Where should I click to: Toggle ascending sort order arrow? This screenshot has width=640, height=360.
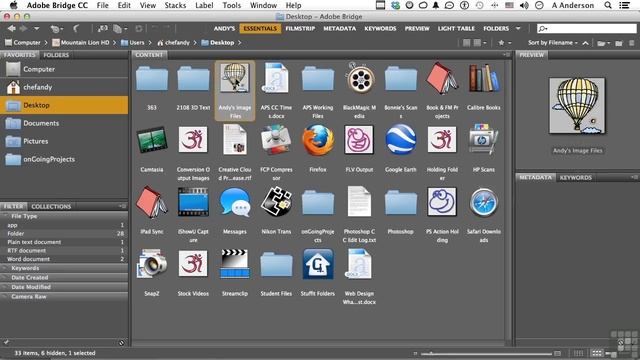click(x=585, y=42)
